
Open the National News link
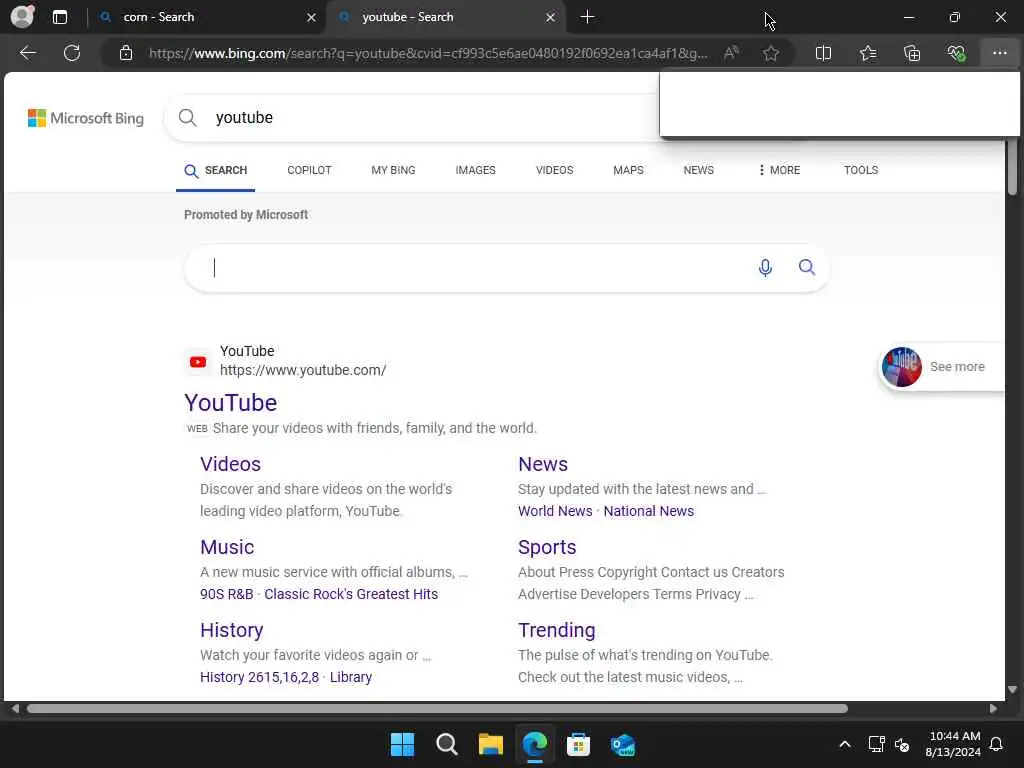click(x=648, y=511)
